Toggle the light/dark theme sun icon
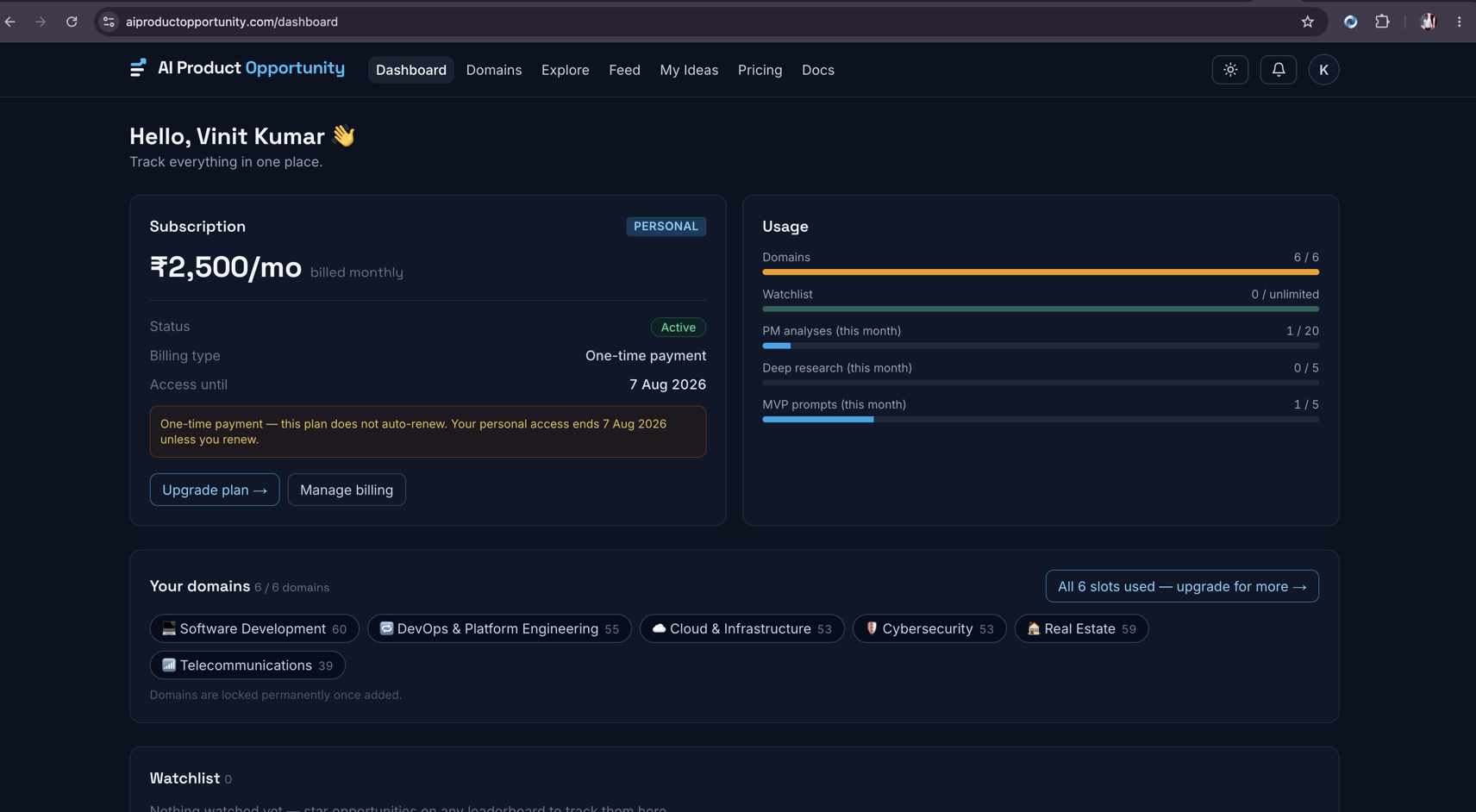Screen dimensions: 1476x812 [x=1230, y=70]
